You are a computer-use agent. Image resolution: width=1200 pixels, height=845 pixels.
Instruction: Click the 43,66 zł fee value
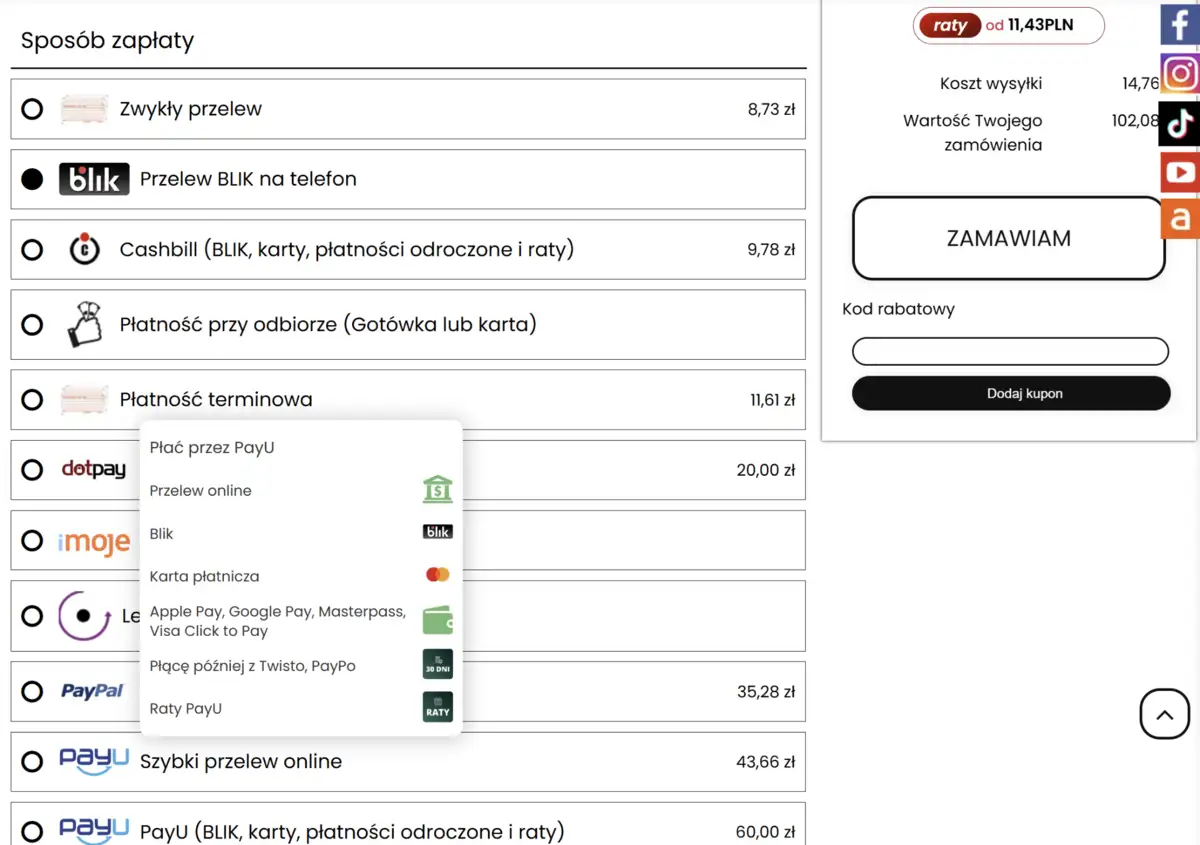pyautogui.click(x=766, y=761)
